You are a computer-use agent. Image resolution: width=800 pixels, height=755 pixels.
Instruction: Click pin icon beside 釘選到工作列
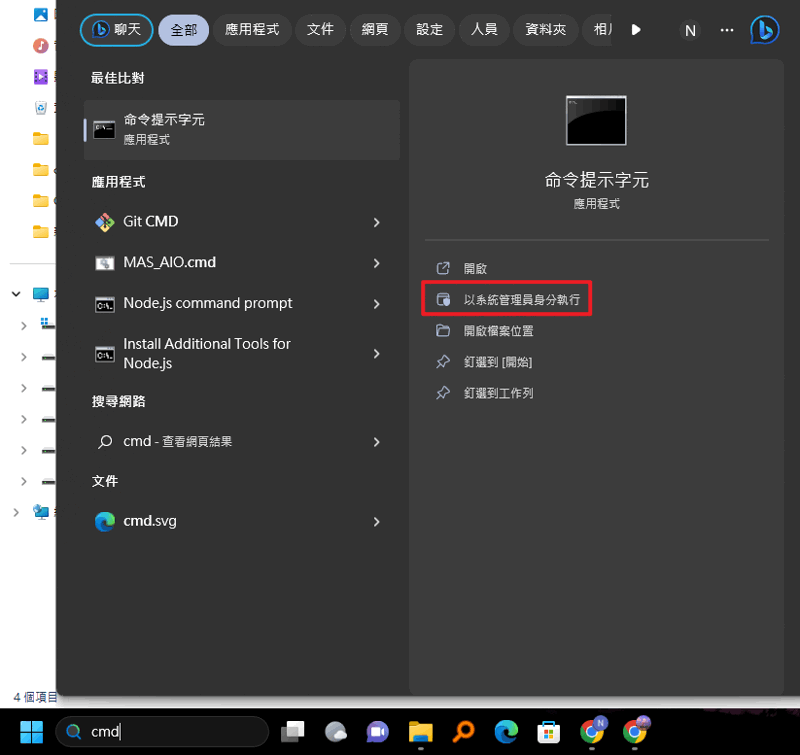tap(443, 393)
